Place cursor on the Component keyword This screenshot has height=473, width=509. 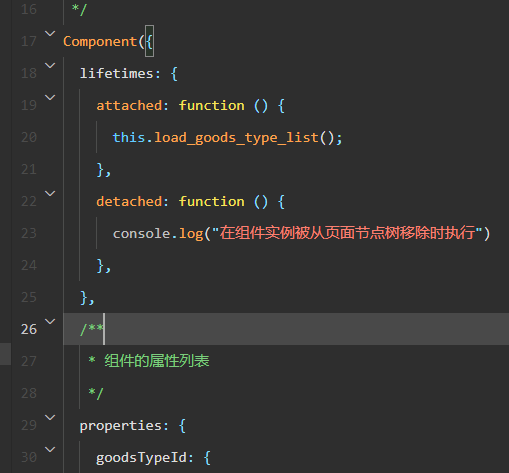pos(100,42)
